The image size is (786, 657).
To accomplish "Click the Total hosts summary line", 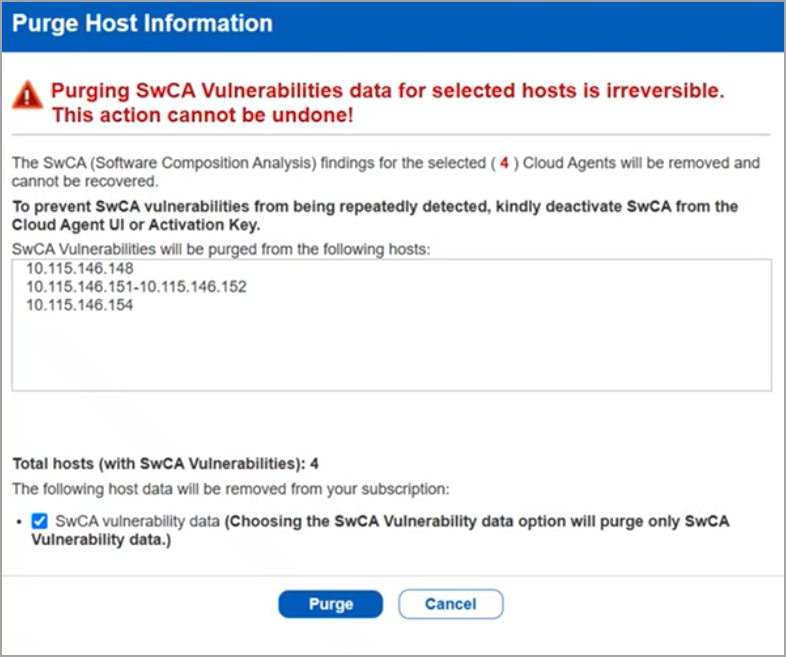I will (165, 464).
